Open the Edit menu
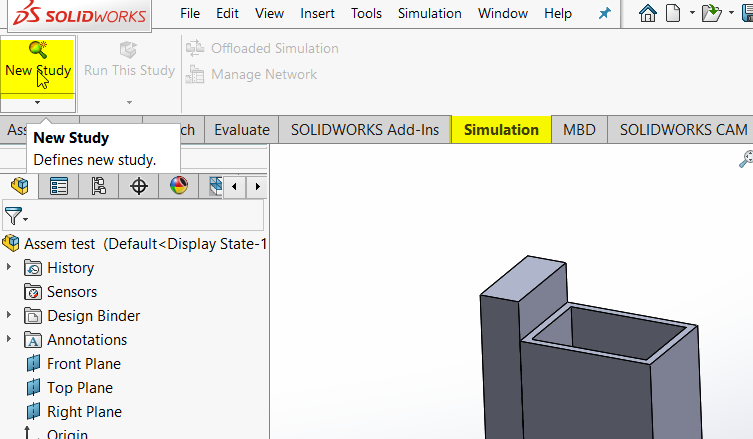Screen dimensions: 753x439 point(227,13)
